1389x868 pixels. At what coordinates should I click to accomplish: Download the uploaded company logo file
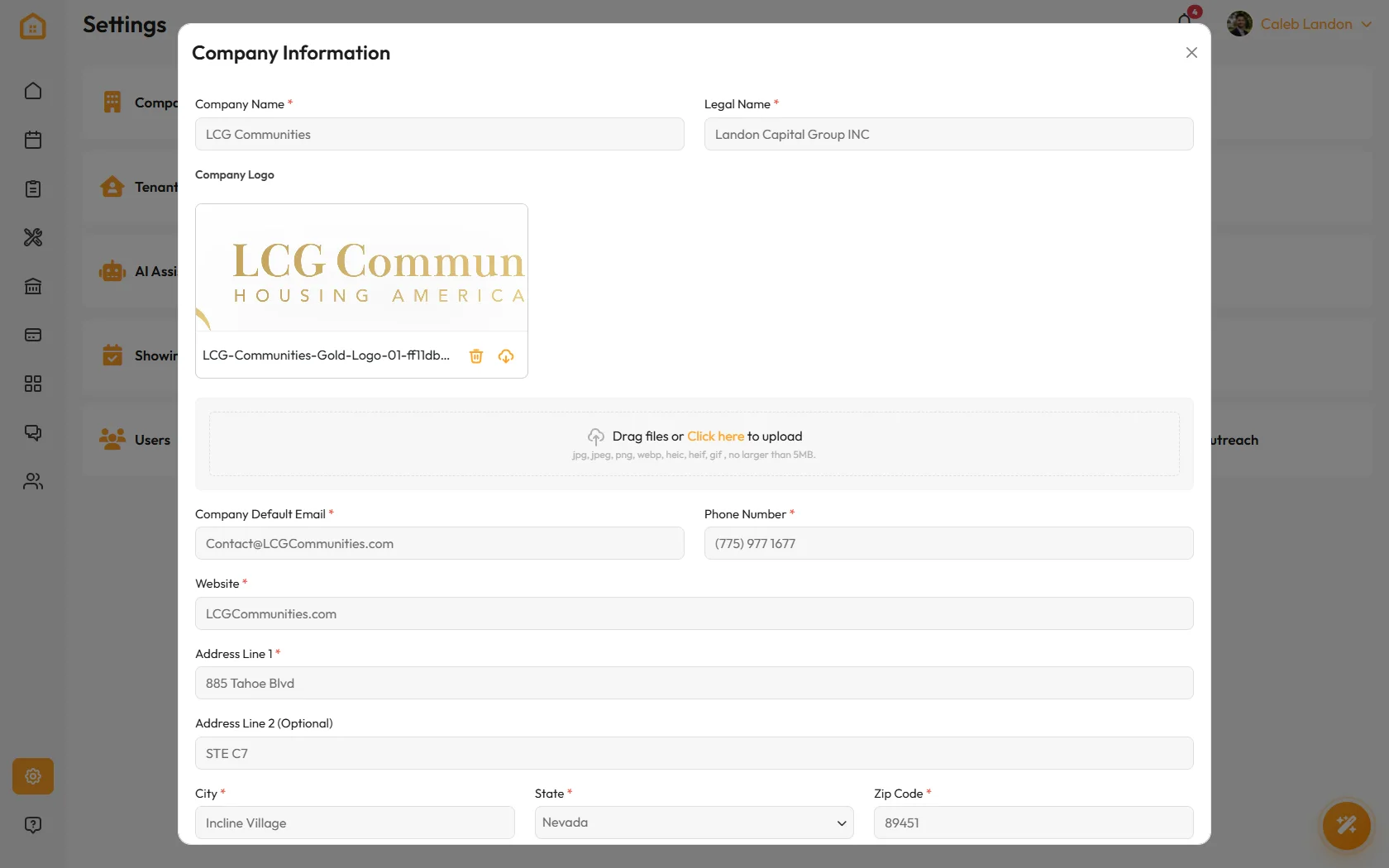coord(506,356)
